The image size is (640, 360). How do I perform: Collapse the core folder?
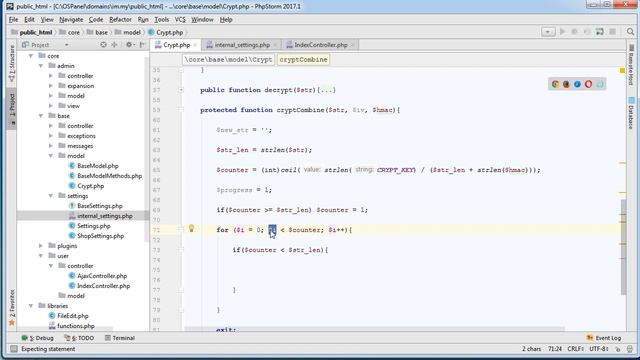coord(31,56)
